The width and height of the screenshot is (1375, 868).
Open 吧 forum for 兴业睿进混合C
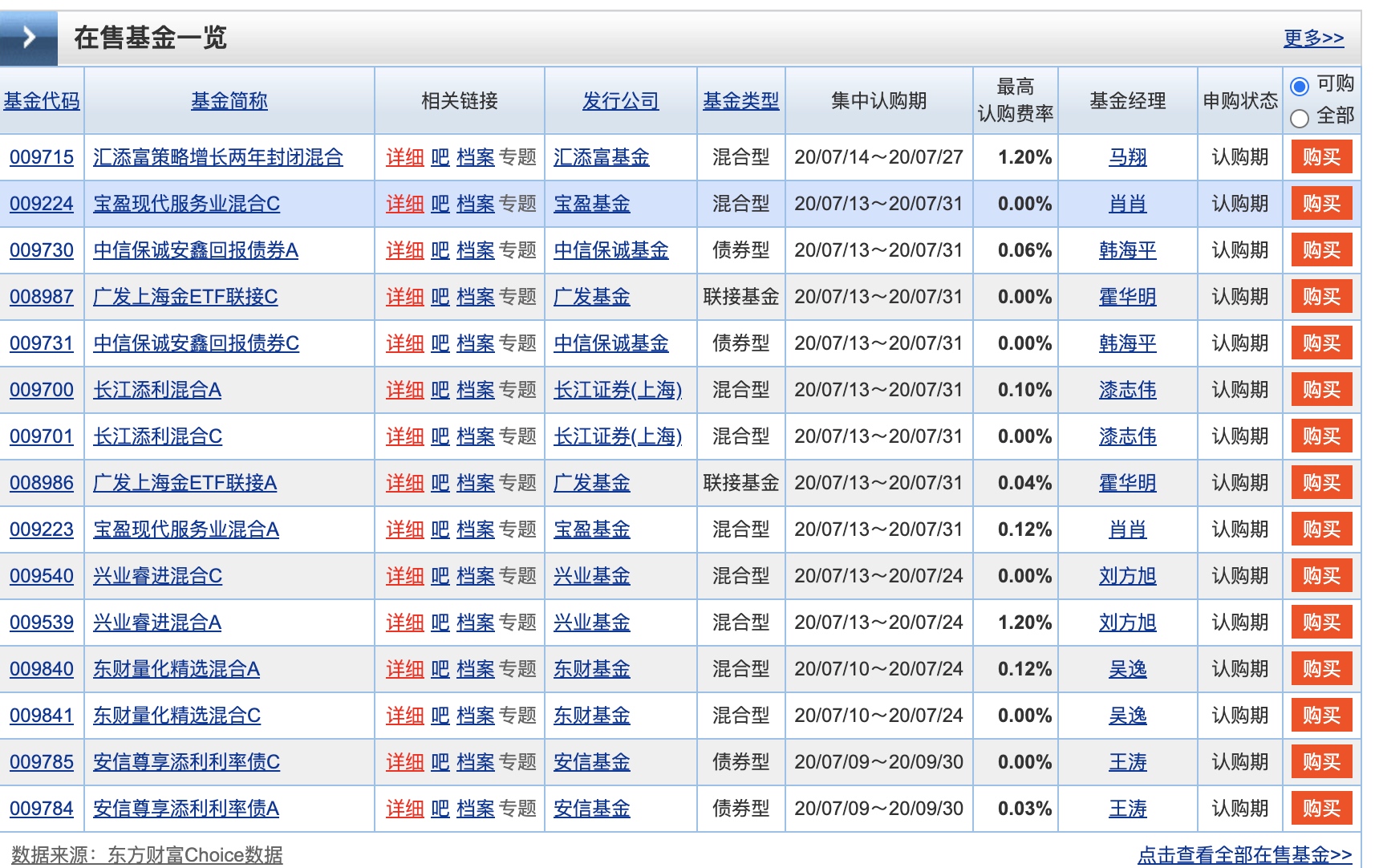[440, 576]
